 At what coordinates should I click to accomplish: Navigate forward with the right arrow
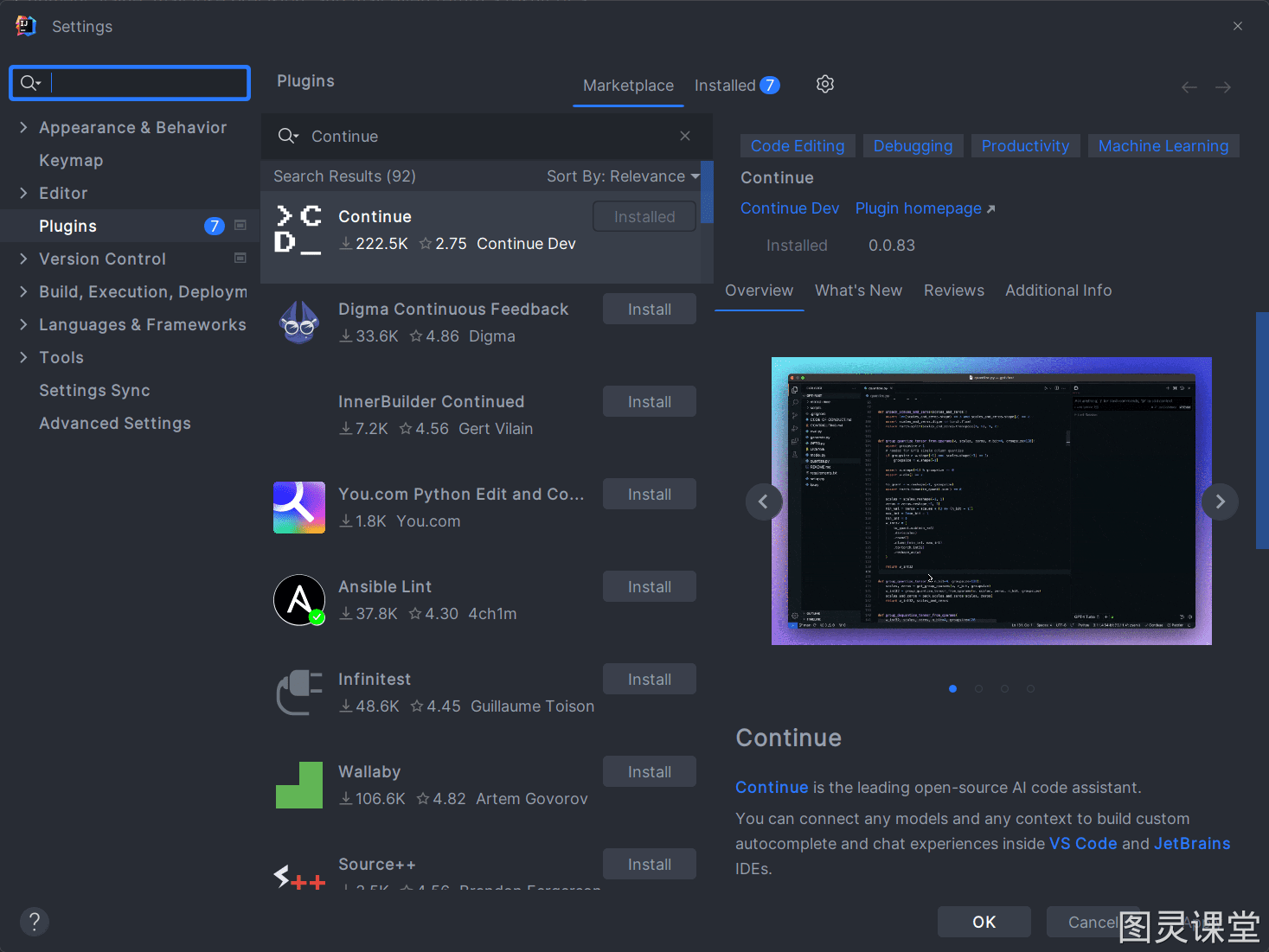1223,87
